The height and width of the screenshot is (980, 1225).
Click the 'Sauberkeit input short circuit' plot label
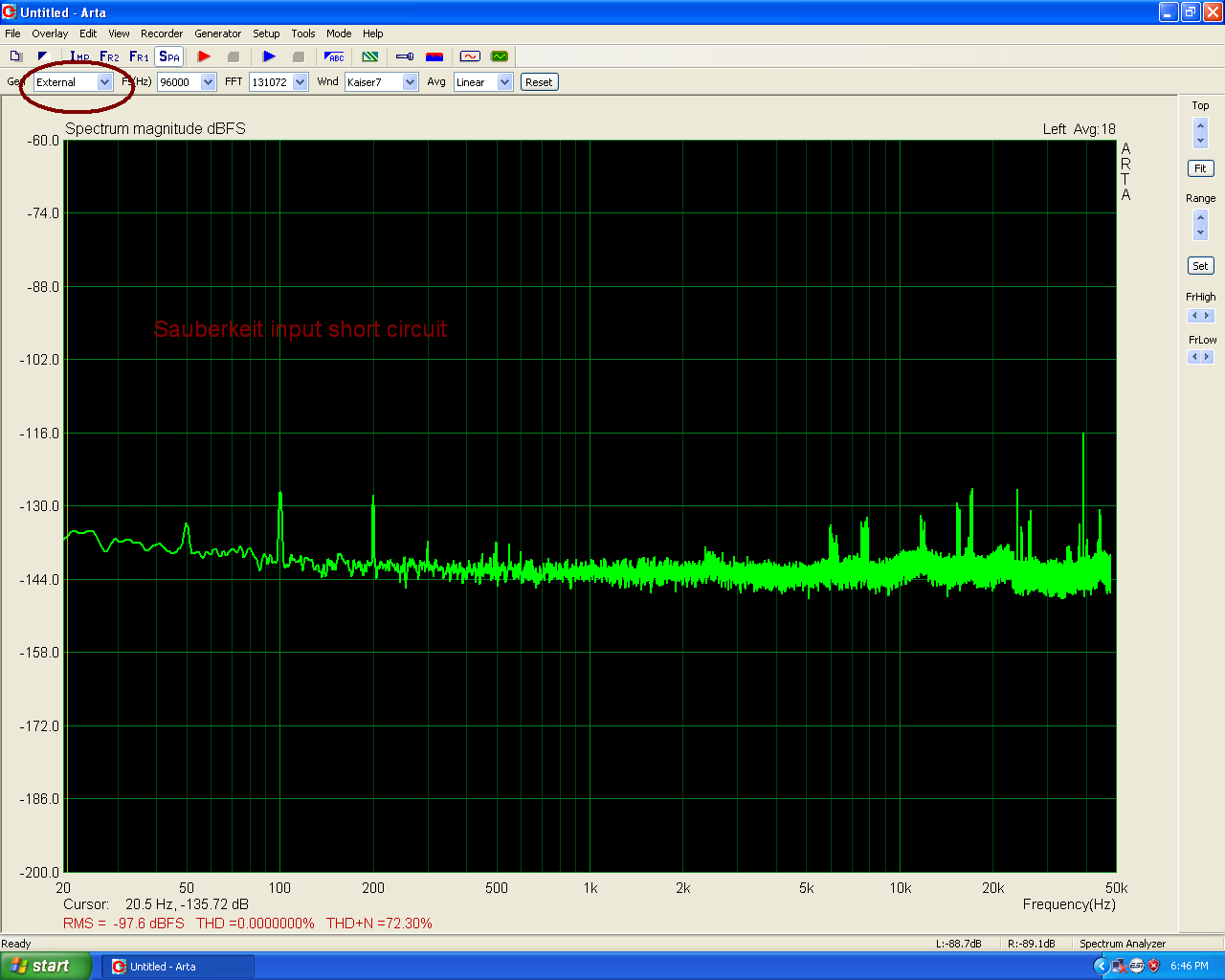coord(301,329)
